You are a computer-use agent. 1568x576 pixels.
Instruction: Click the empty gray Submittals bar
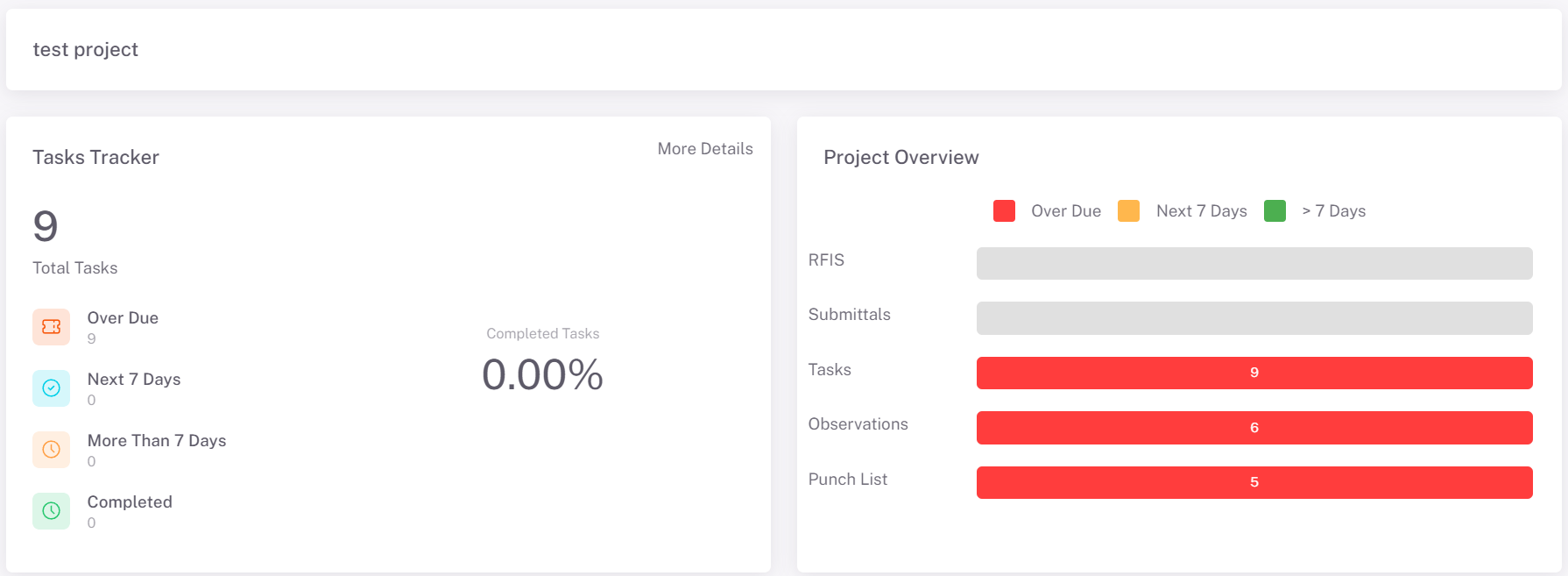point(1254,318)
